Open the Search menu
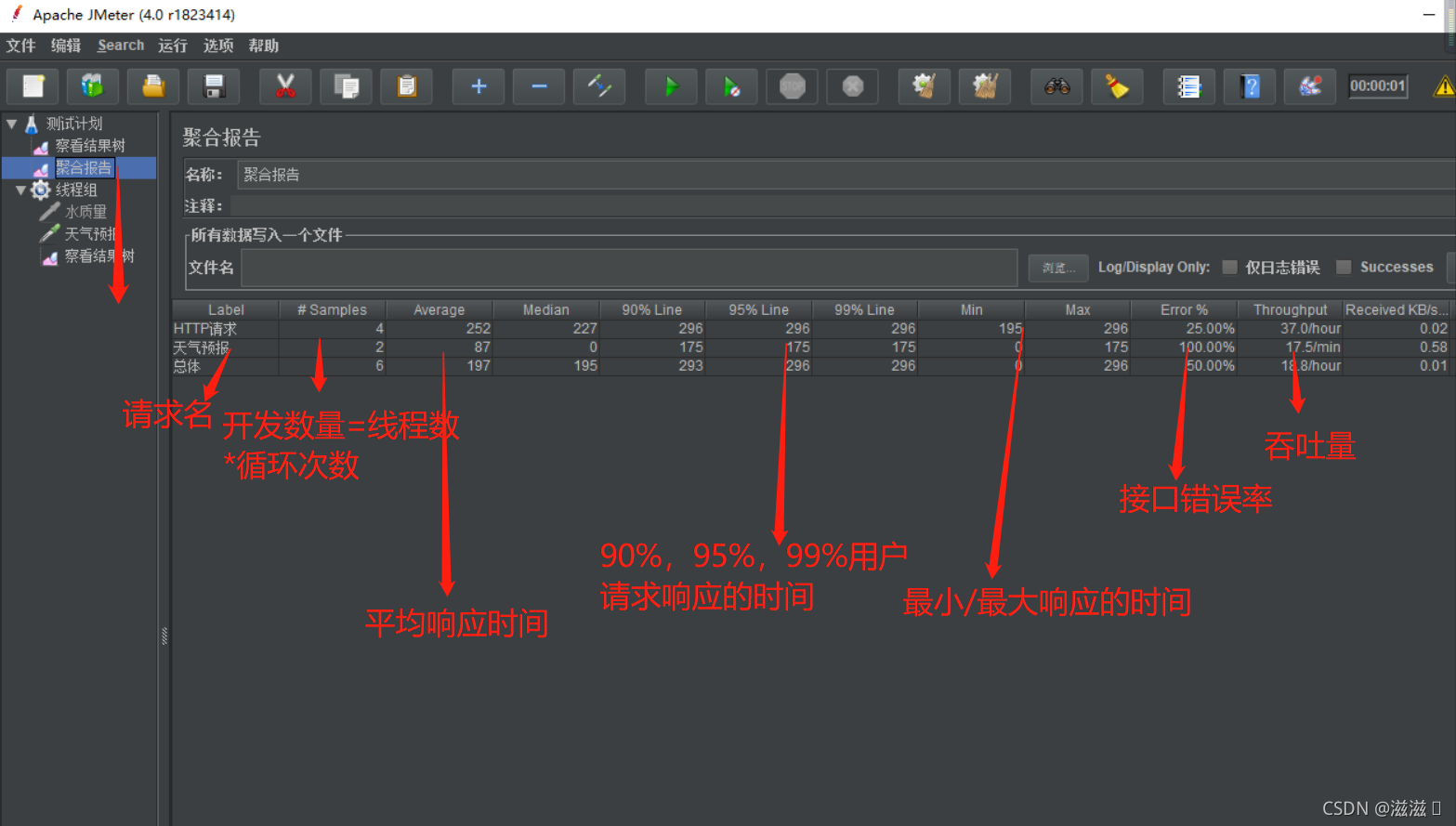 coord(121,46)
